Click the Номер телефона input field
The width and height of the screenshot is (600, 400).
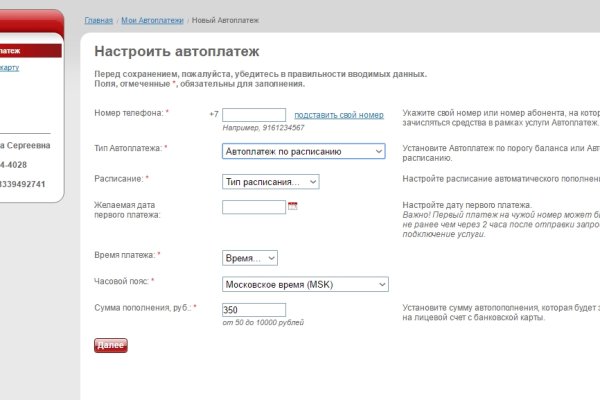(254, 115)
